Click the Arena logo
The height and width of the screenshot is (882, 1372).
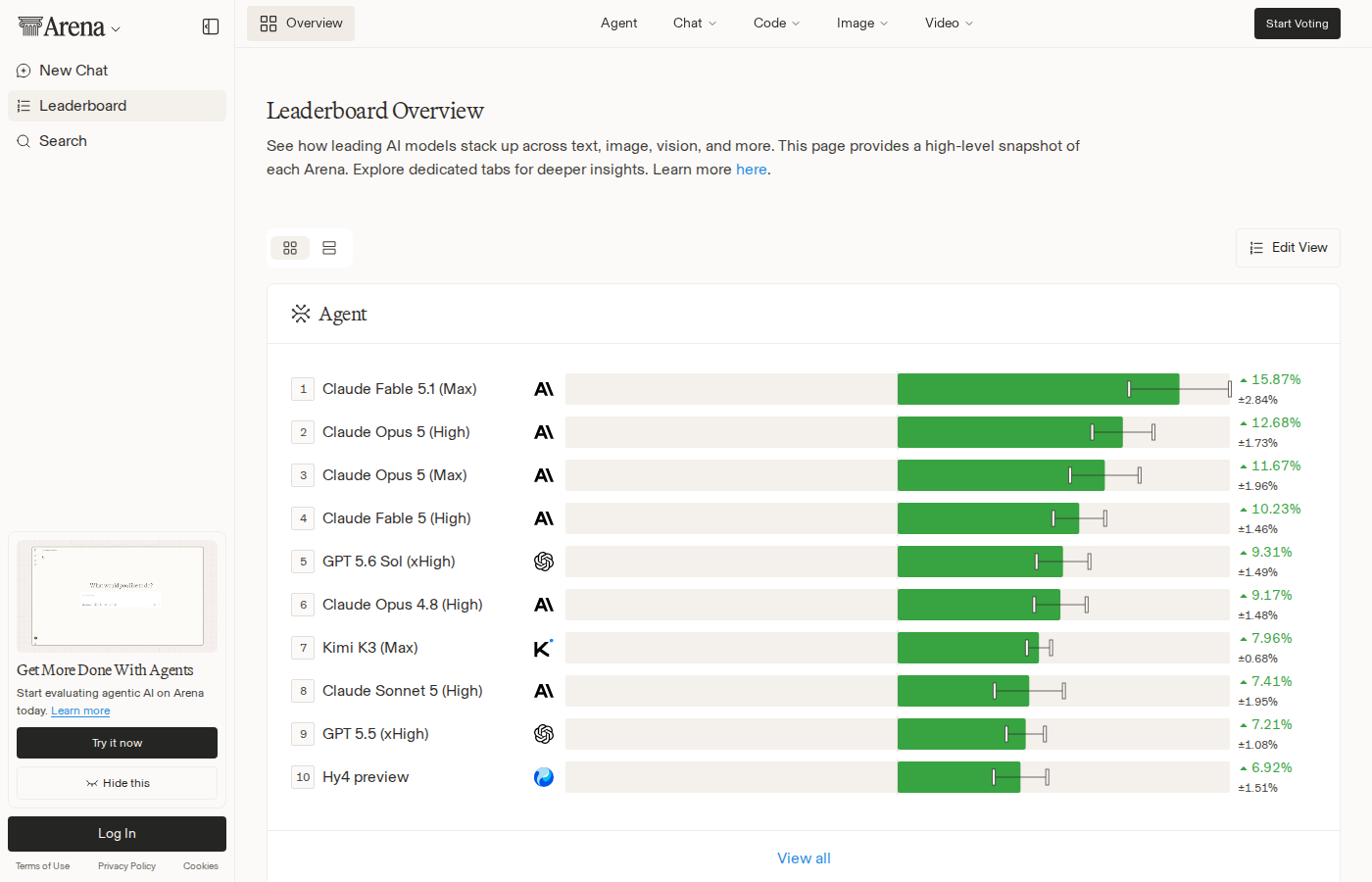(x=62, y=27)
